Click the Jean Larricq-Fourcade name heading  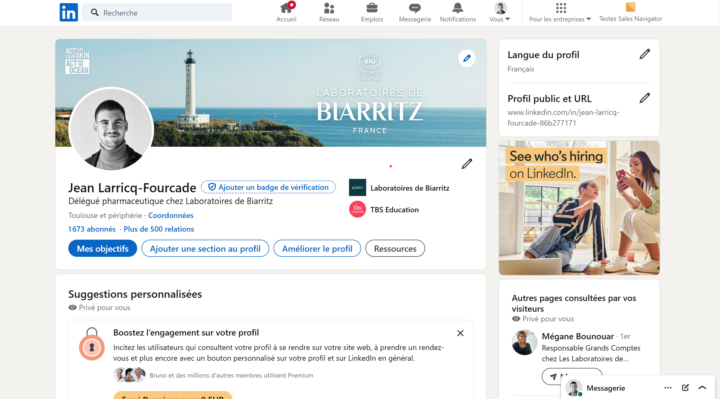coord(132,187)
